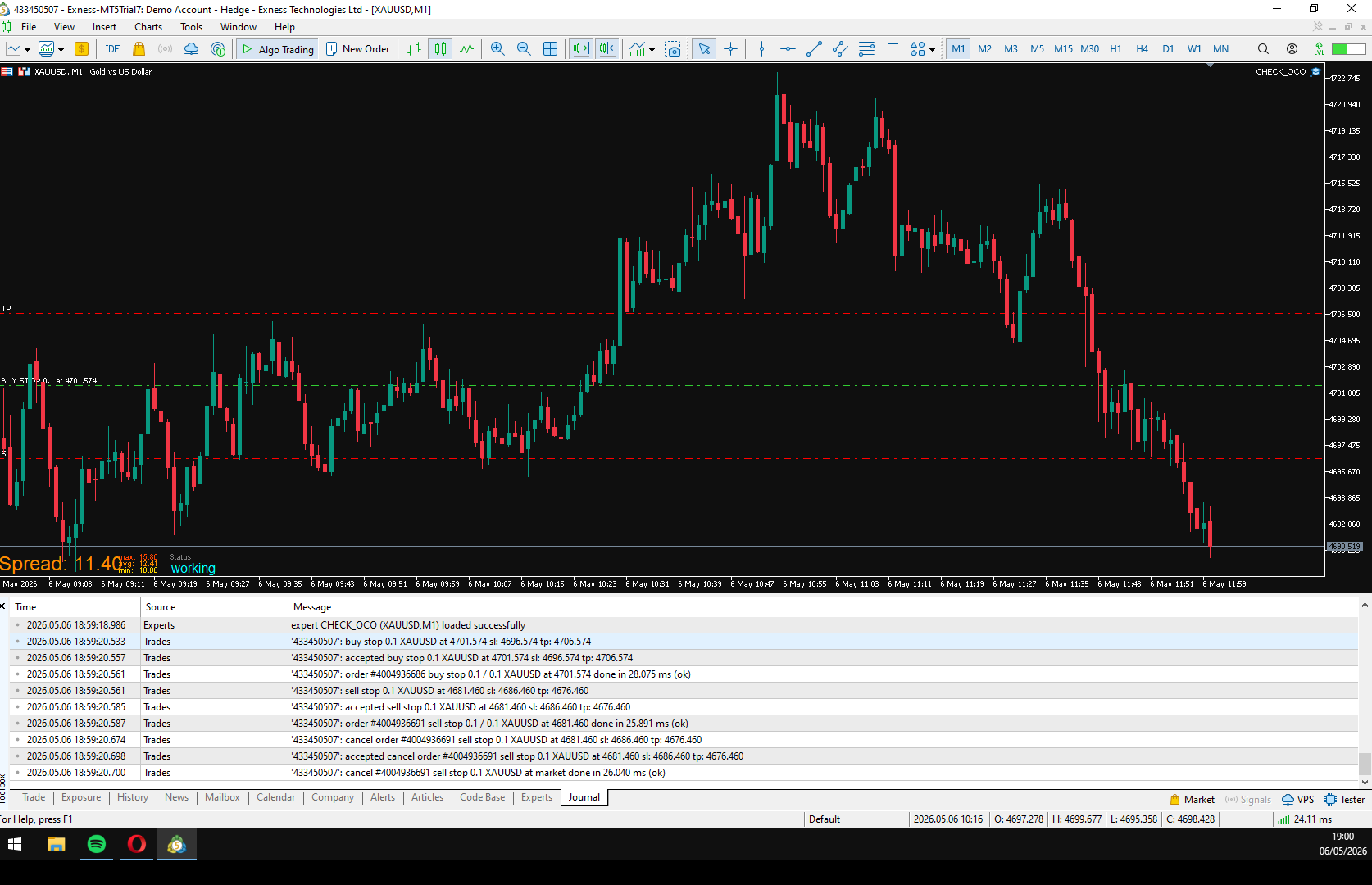Viewport: 1372px width, 885px height.
Task: Toggle chart auto-scroll to the latest bar
Action: (581, 49)
